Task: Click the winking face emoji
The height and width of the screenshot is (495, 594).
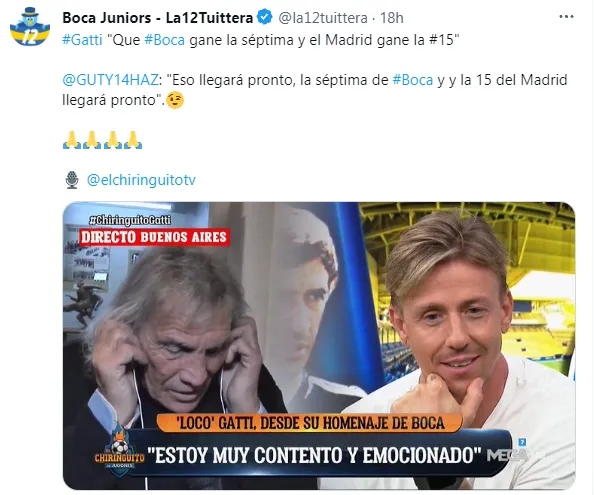Action: coord(175,100)
